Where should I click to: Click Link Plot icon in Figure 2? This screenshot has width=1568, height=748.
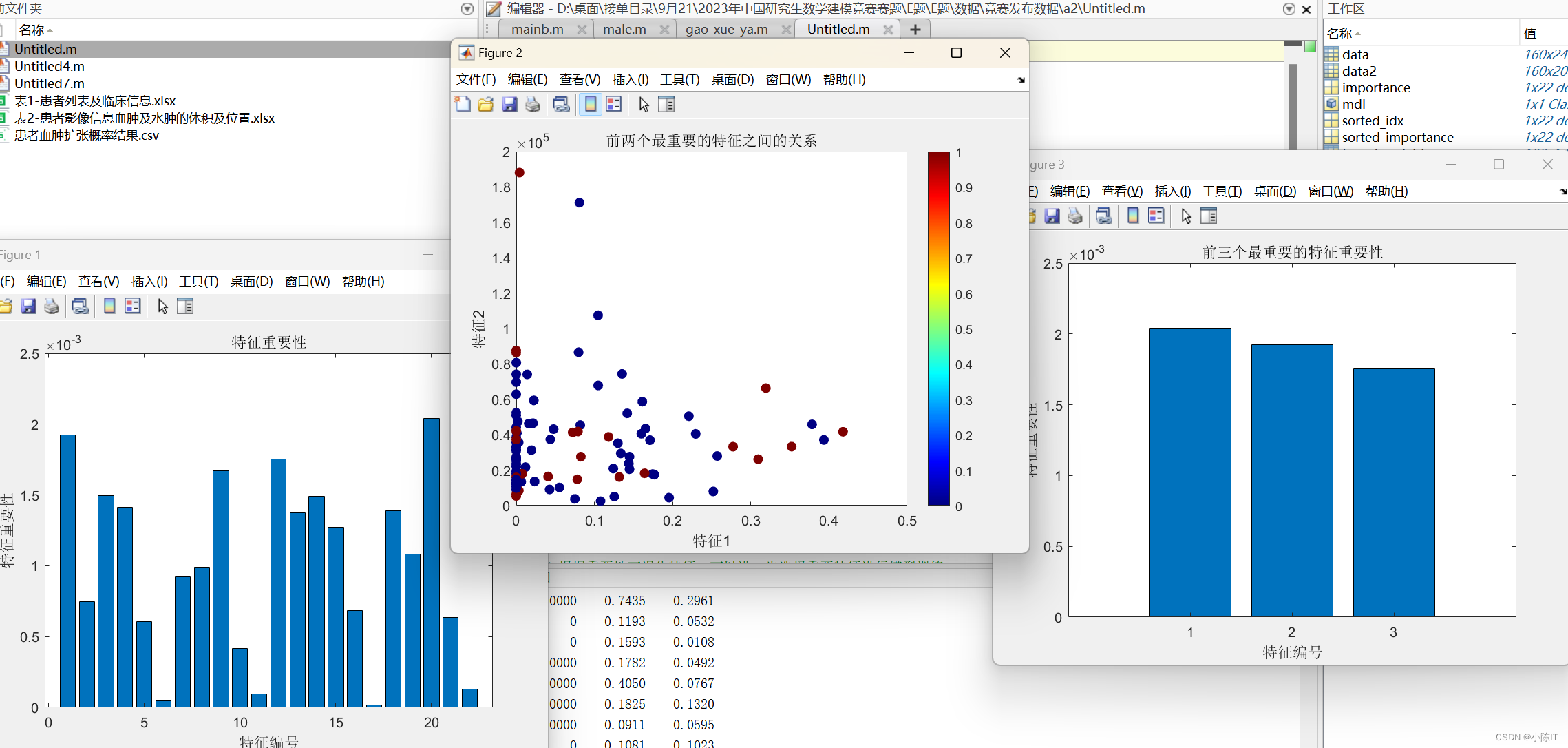tap(562, 105)
